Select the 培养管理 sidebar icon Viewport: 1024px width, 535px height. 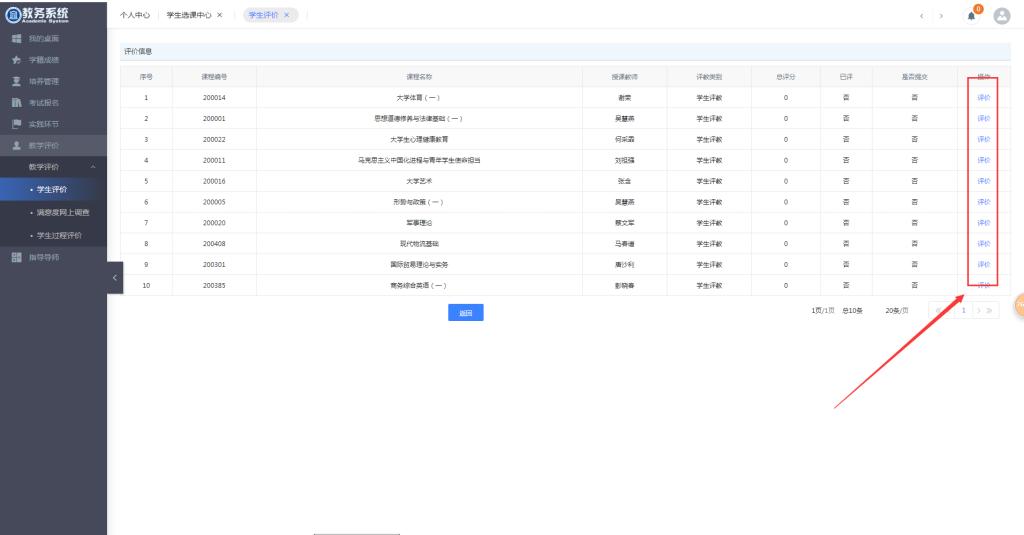tap(16, 81)
